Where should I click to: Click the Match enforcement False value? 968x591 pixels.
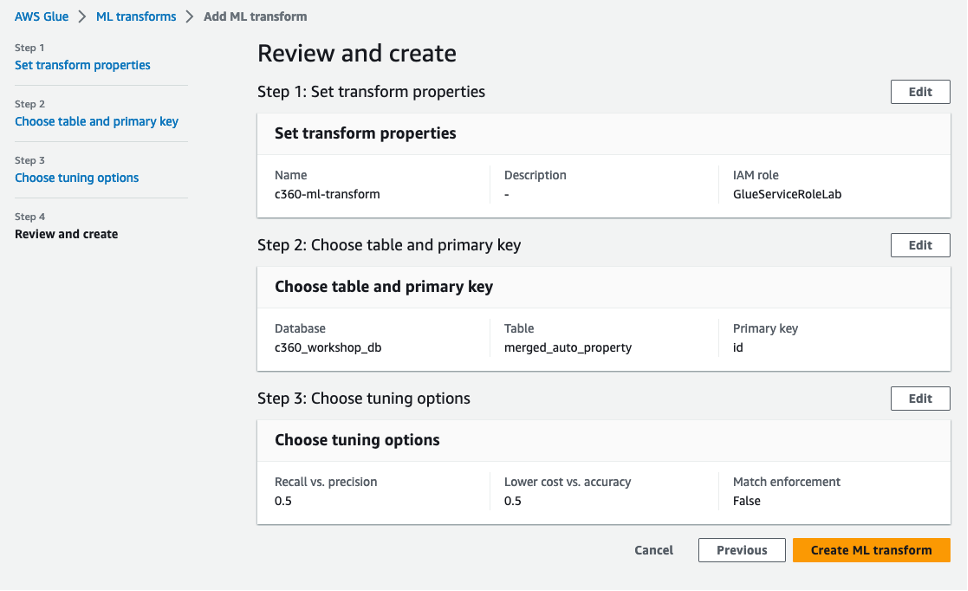pos(747,501)
